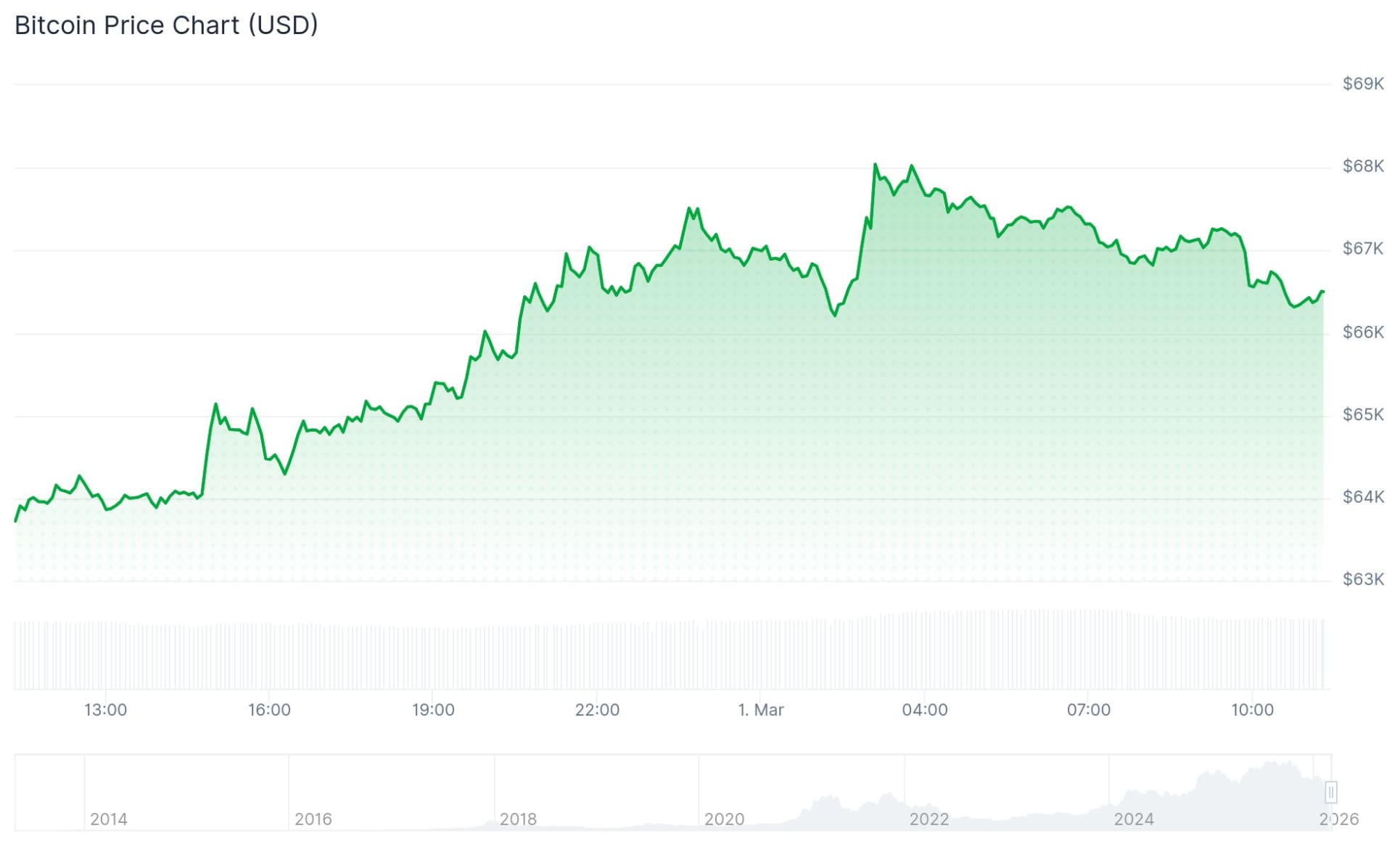Click the $69K price axis label
Viewport: 1400px width, 852px height.
[x=1362, y=84]
